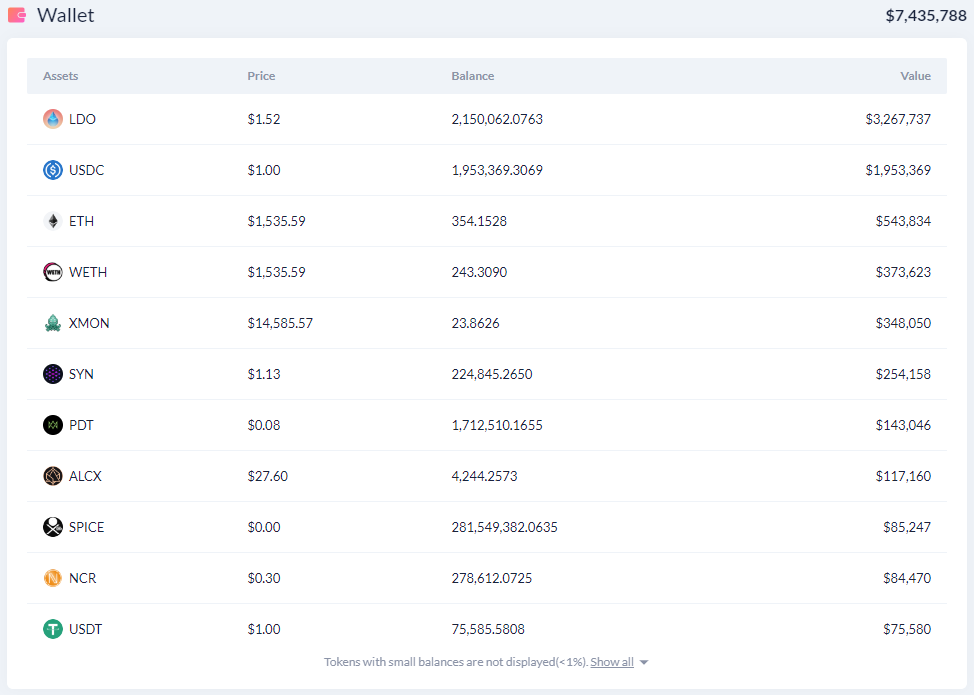This screenshot has width=974, height=695.
Task: Click the total $7,435,788 wallet value
Action: 926,16
